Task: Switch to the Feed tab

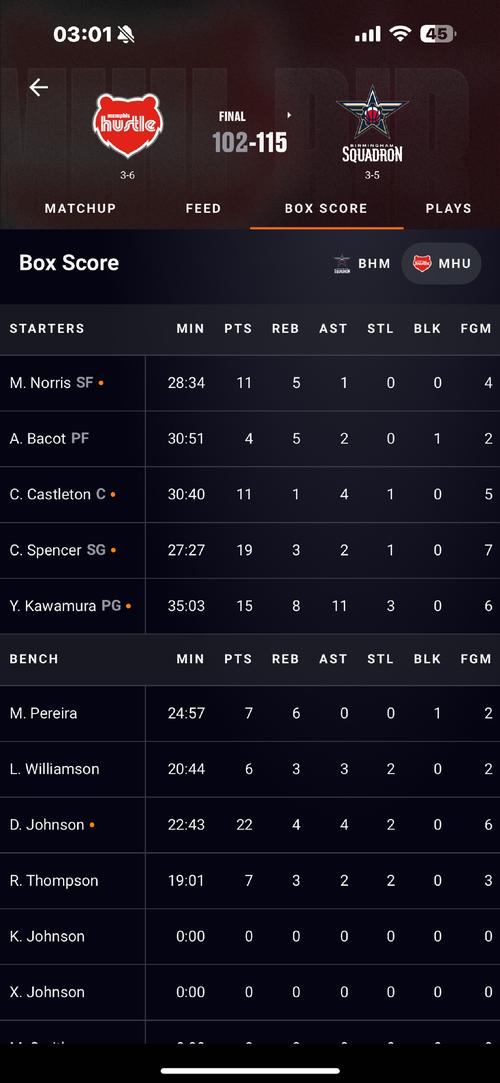Action: click(203, 208)
